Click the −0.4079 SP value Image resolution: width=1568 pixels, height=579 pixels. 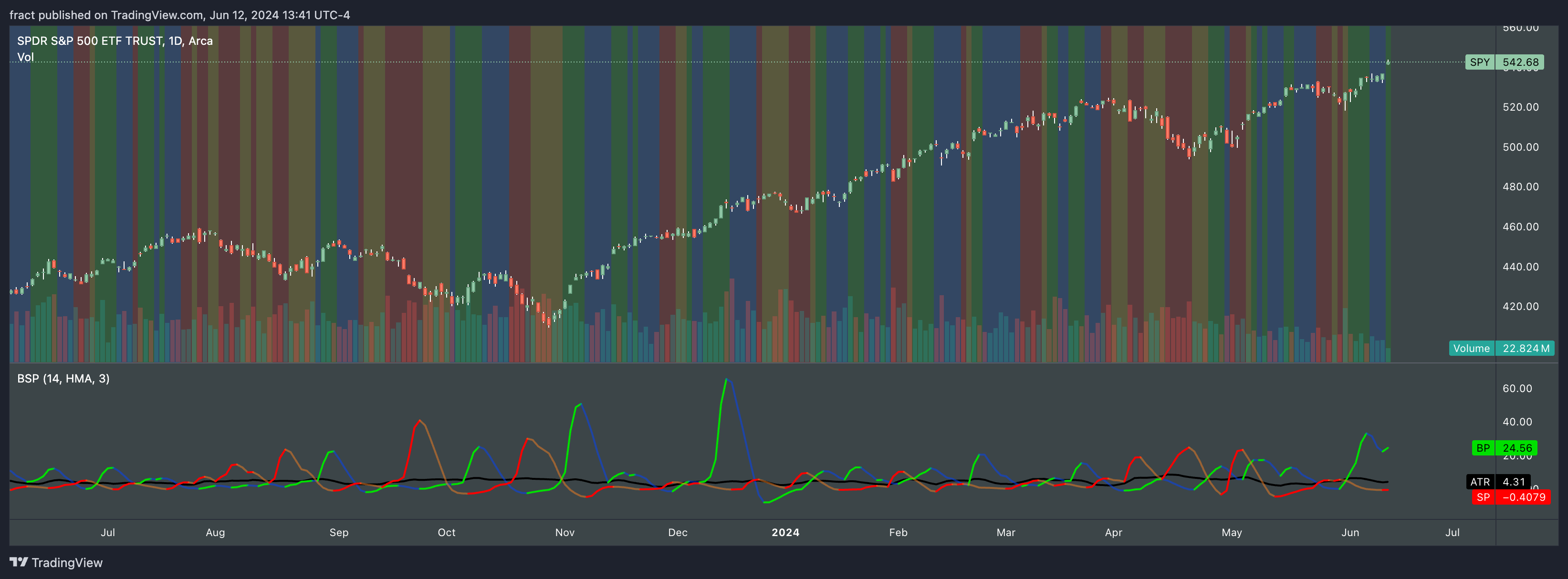(x=1523, y=497)
